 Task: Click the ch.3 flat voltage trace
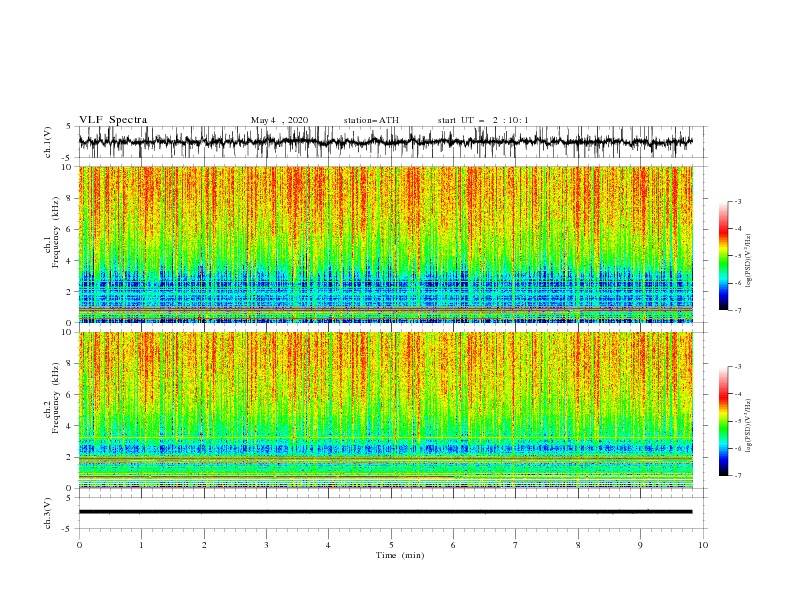[x=385, y=512]
